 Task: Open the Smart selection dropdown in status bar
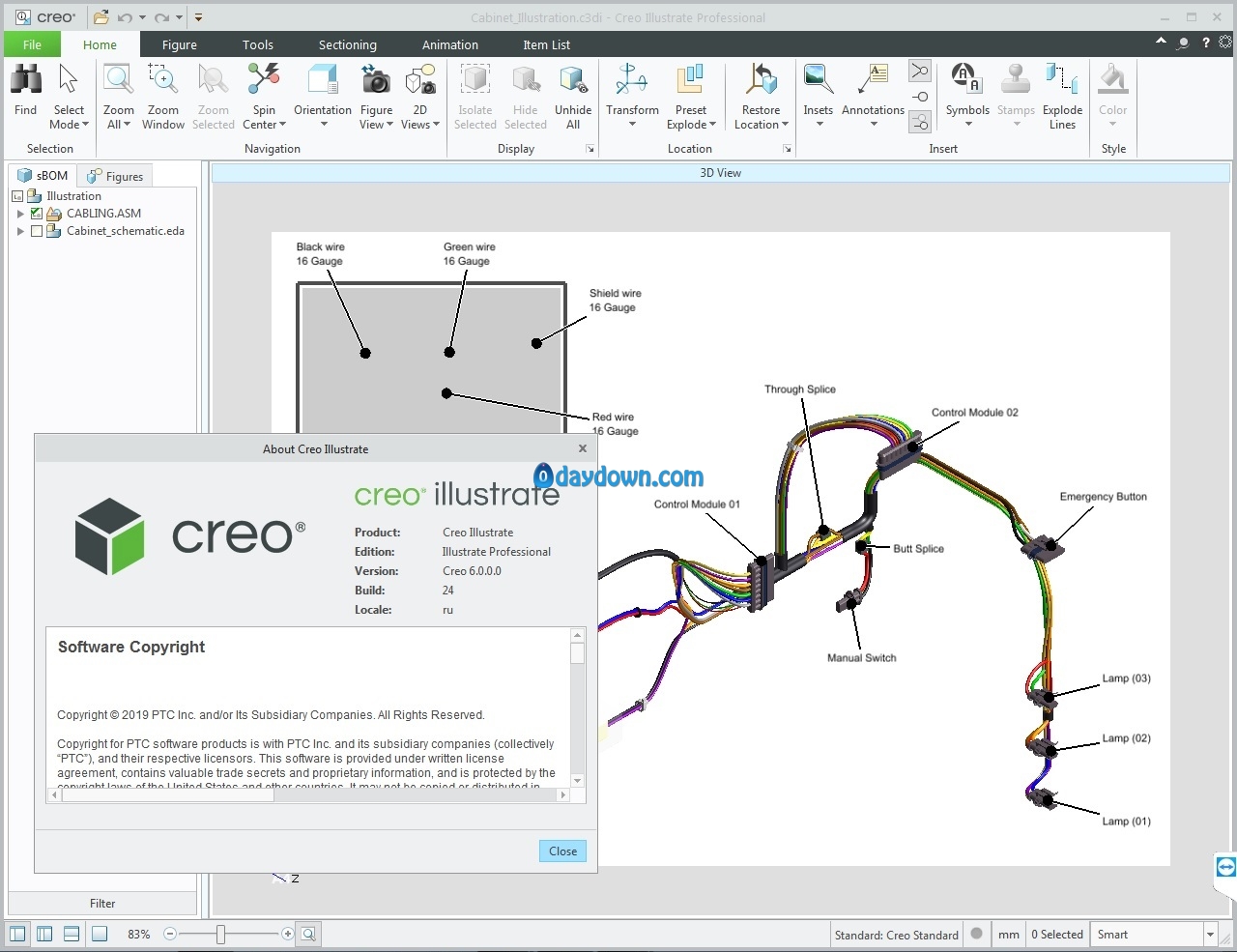tap(1210, 935)
